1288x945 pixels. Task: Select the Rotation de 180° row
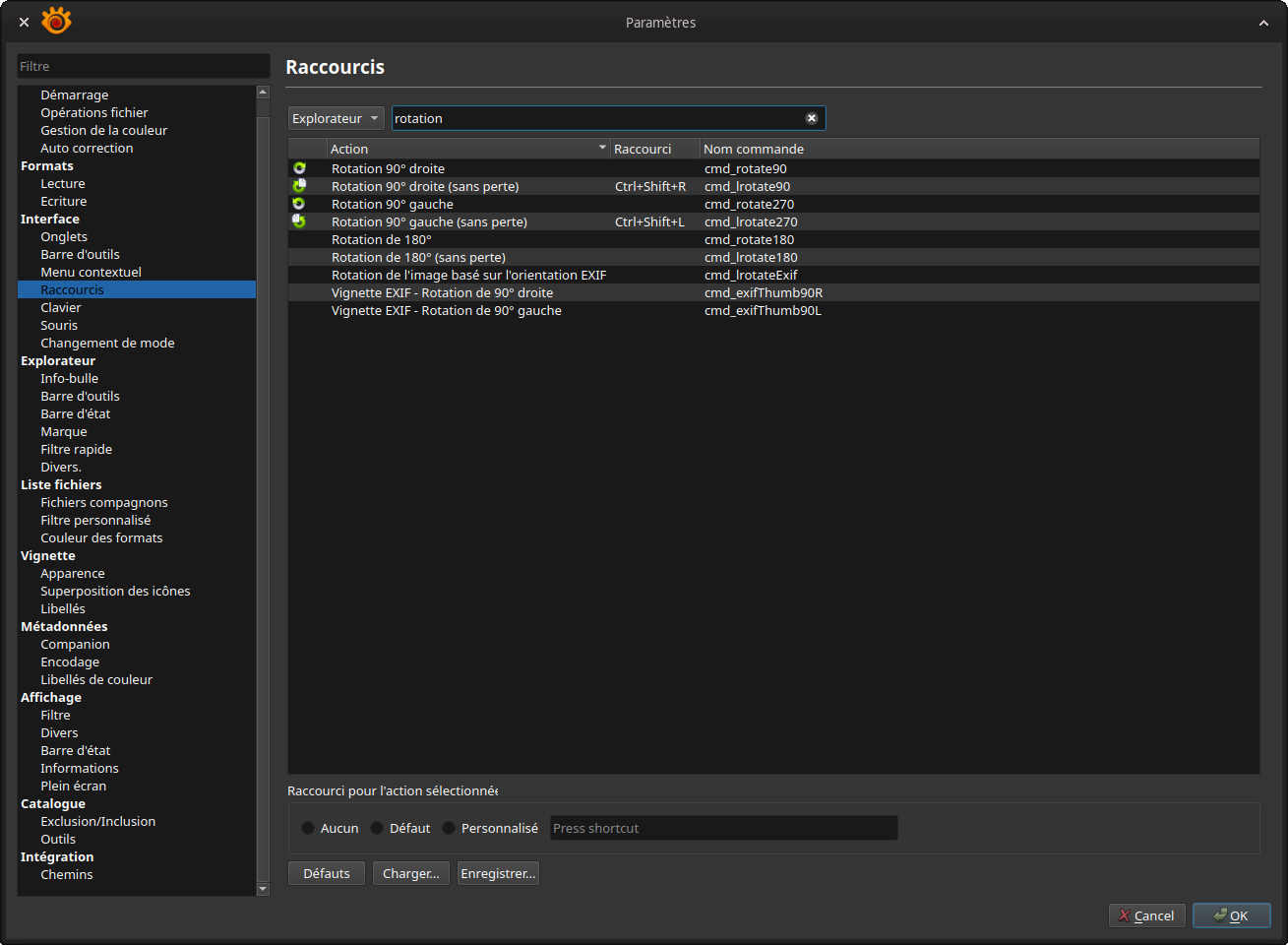[382, 239]
